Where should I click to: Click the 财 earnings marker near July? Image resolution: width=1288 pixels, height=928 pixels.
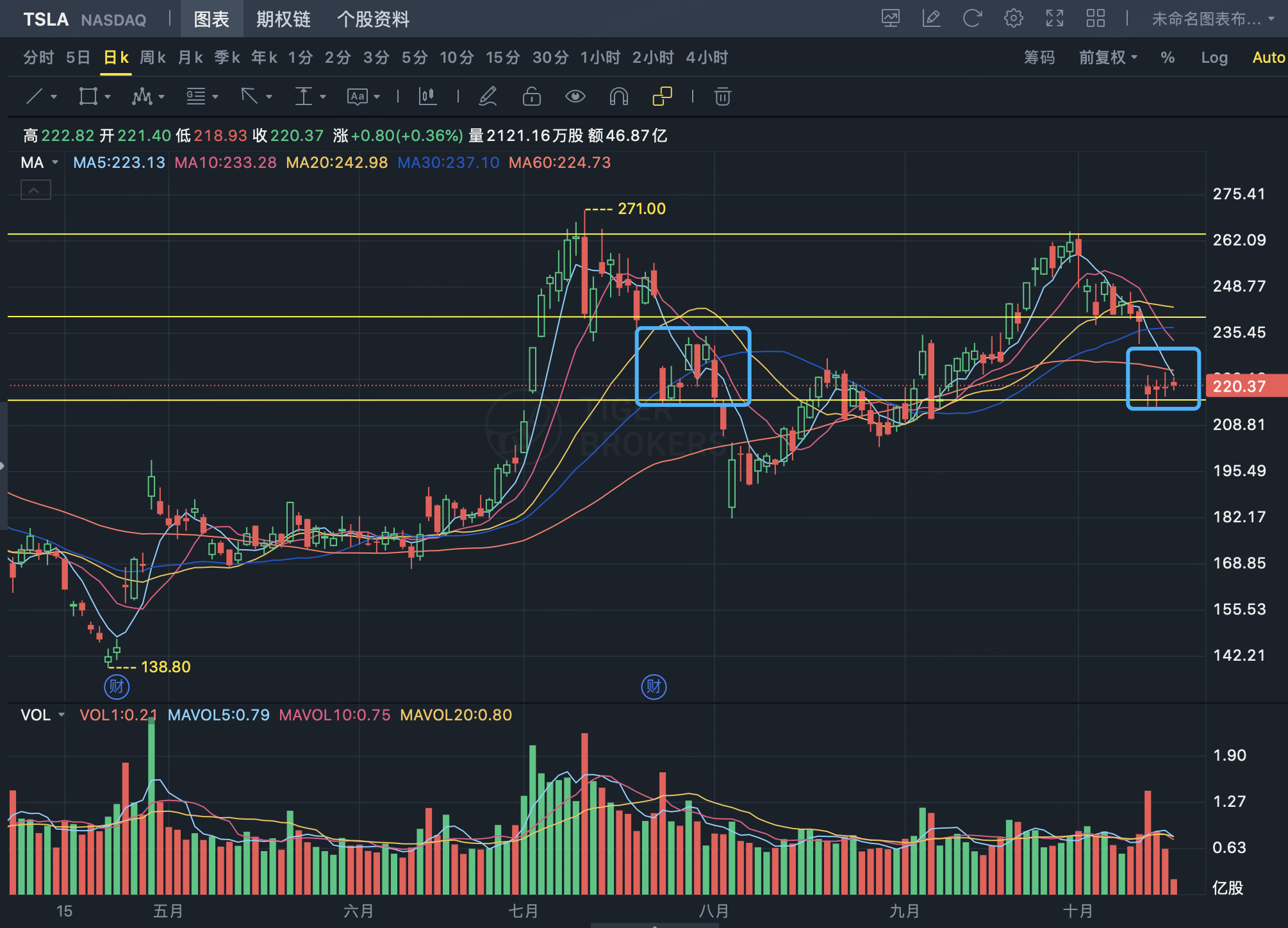point(654,687)
